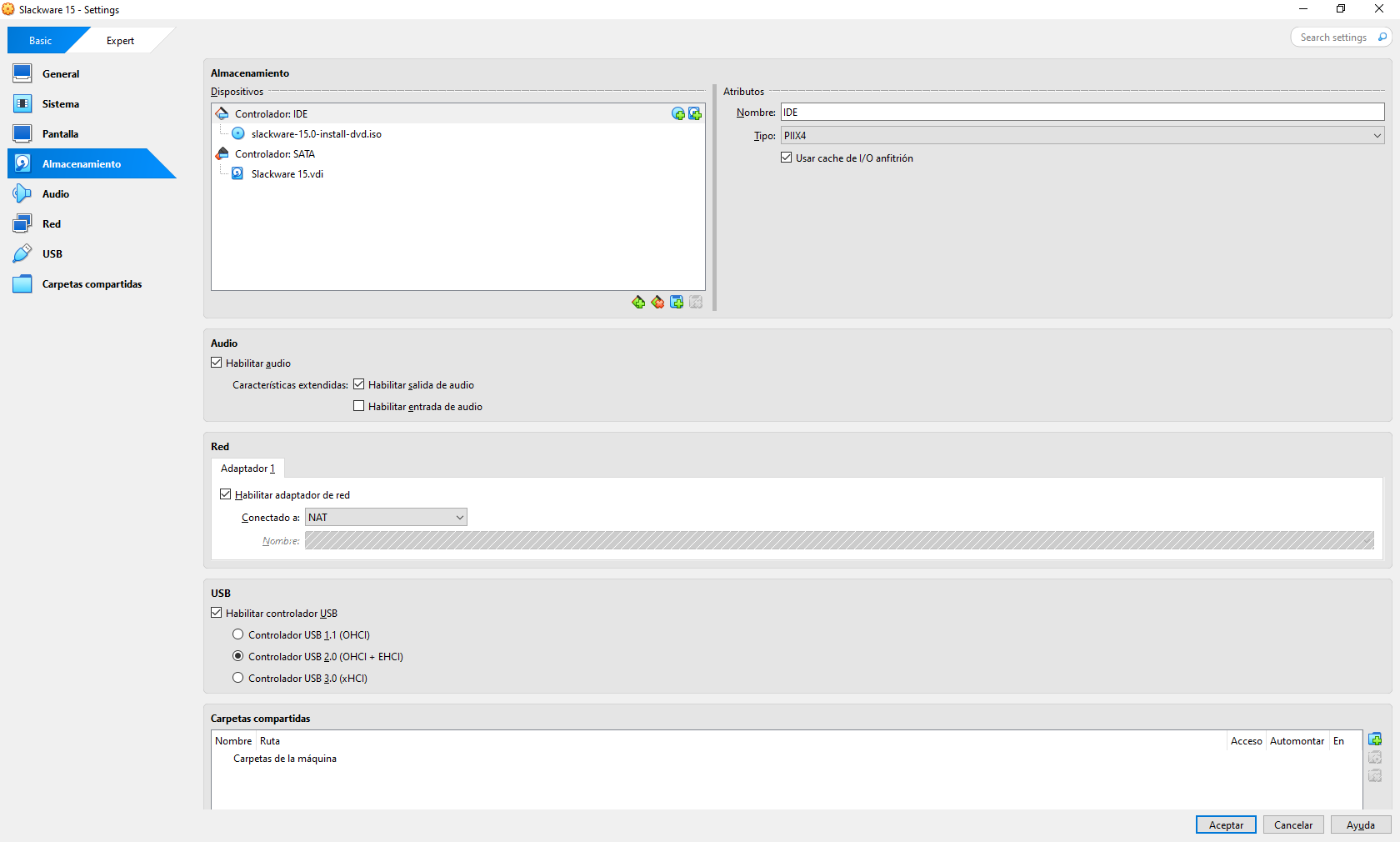Toggle Usar cache de I/O anfitrión

click(787, 158)
